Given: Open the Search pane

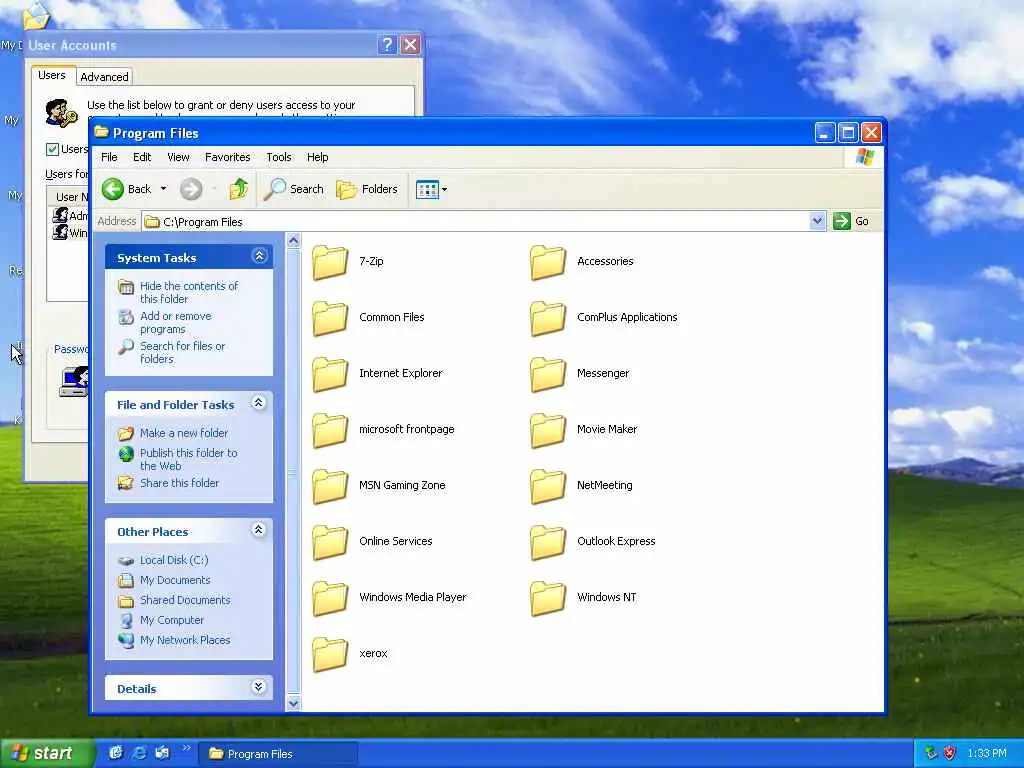Looking at the screenshot, I should pyautogui.click(x=294, y=189).
